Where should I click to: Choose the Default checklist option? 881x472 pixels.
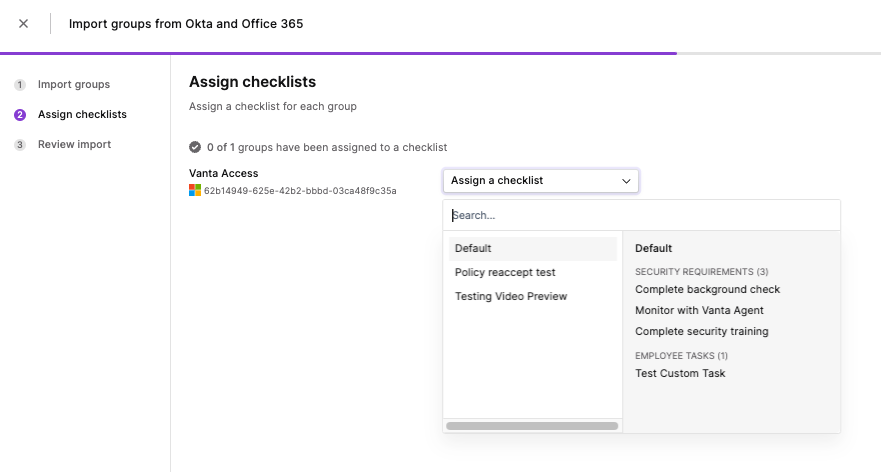point(533,248)
